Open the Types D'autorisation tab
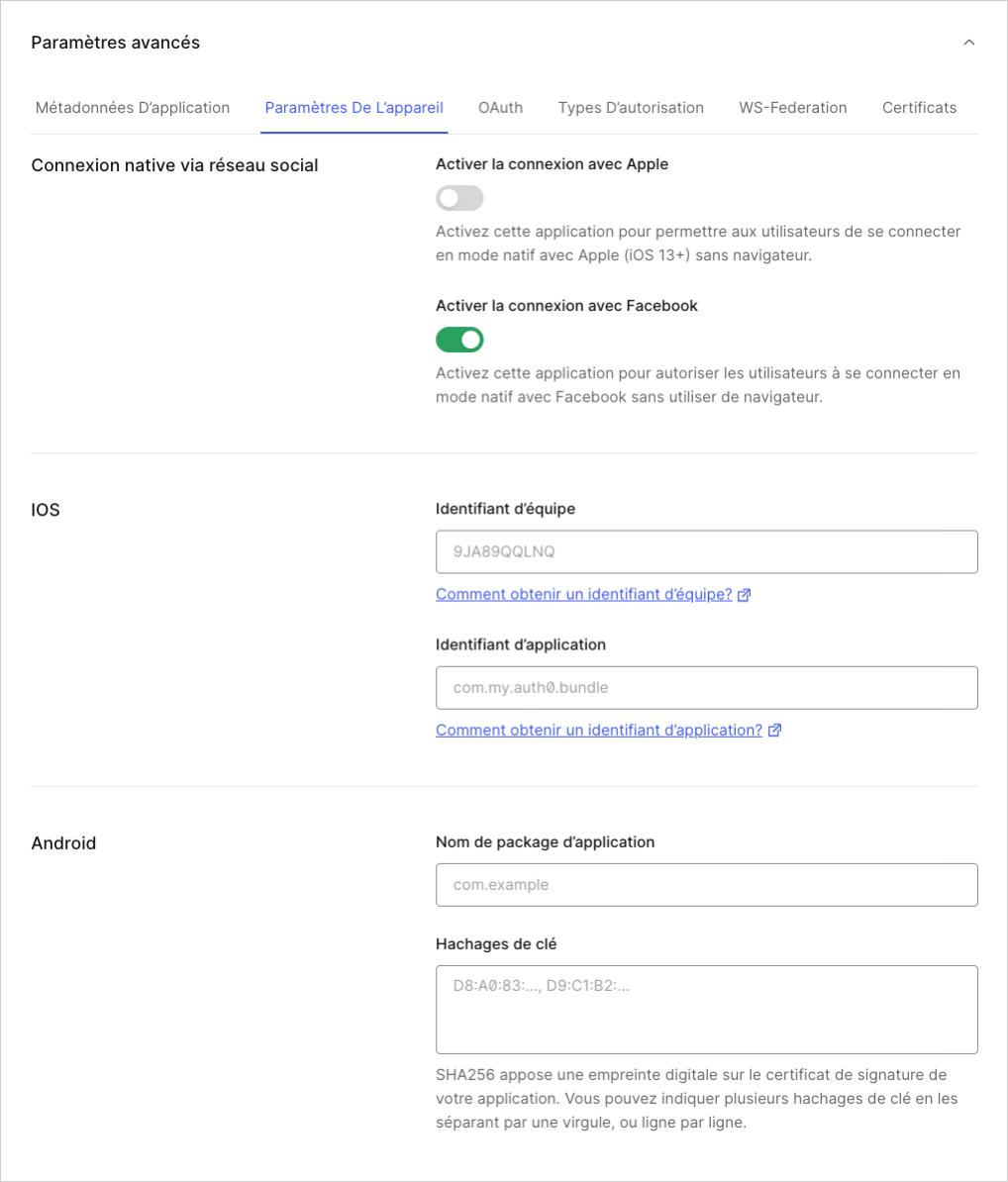The image size is (1008, 1182). click(x=631, y=108)
